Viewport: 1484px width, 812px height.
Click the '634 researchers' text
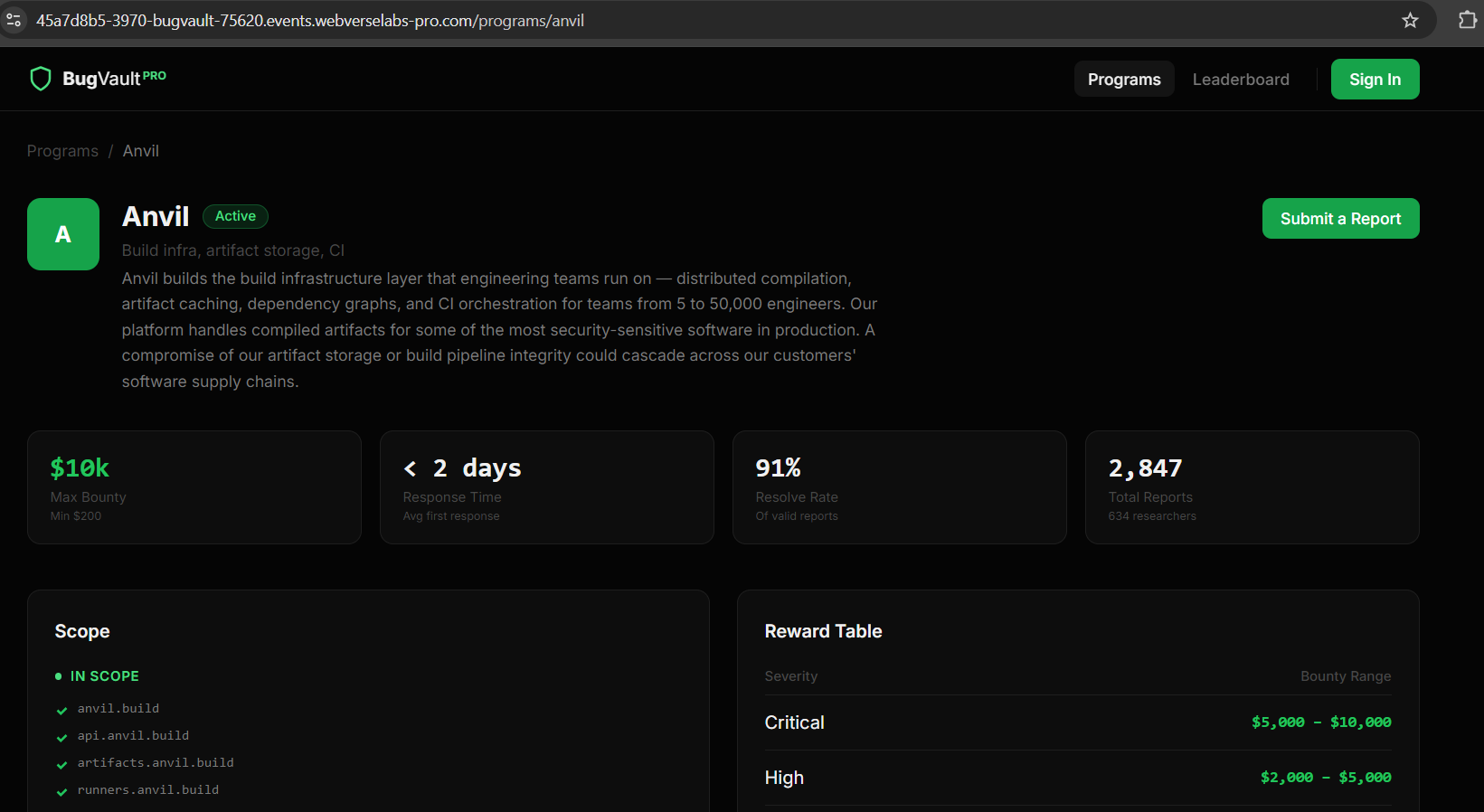tap(1152, 516)
